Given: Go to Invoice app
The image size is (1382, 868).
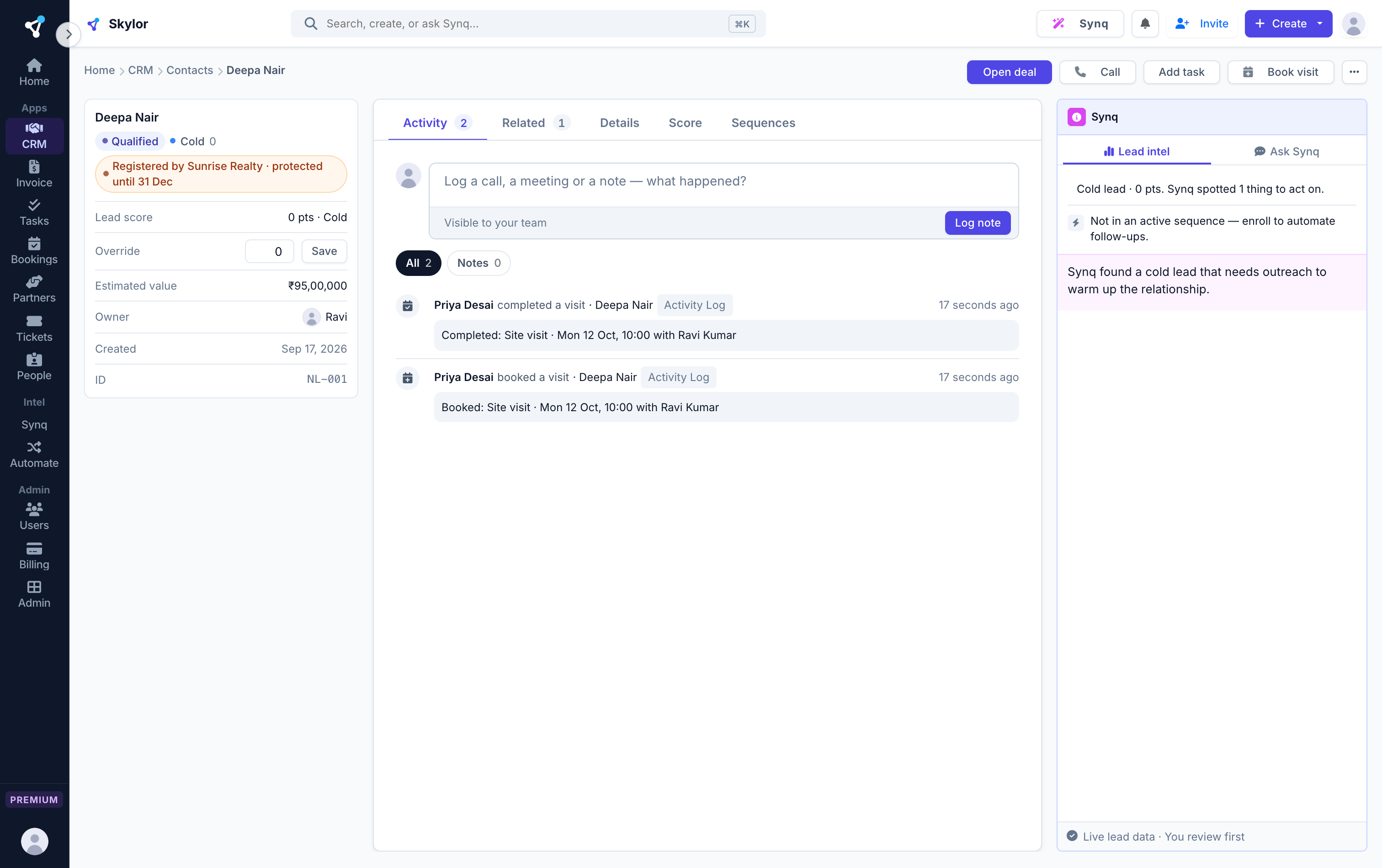Looking at the screenshot, I should (x=34, y=174).
